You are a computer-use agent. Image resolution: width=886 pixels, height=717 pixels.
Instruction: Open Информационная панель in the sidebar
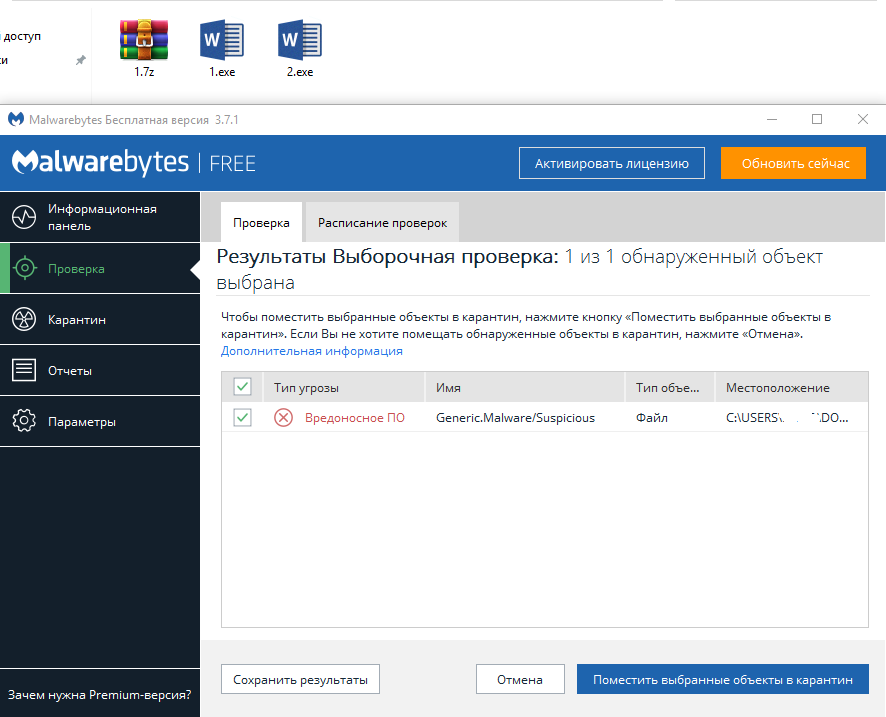pyautogui.click(x=100, y=217)
